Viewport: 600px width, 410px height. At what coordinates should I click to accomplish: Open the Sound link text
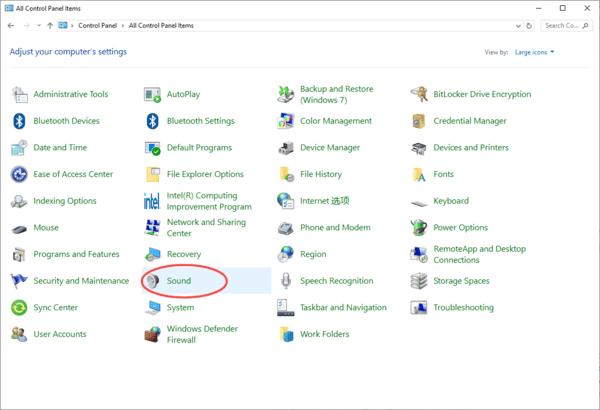click(x=179, y=281)
